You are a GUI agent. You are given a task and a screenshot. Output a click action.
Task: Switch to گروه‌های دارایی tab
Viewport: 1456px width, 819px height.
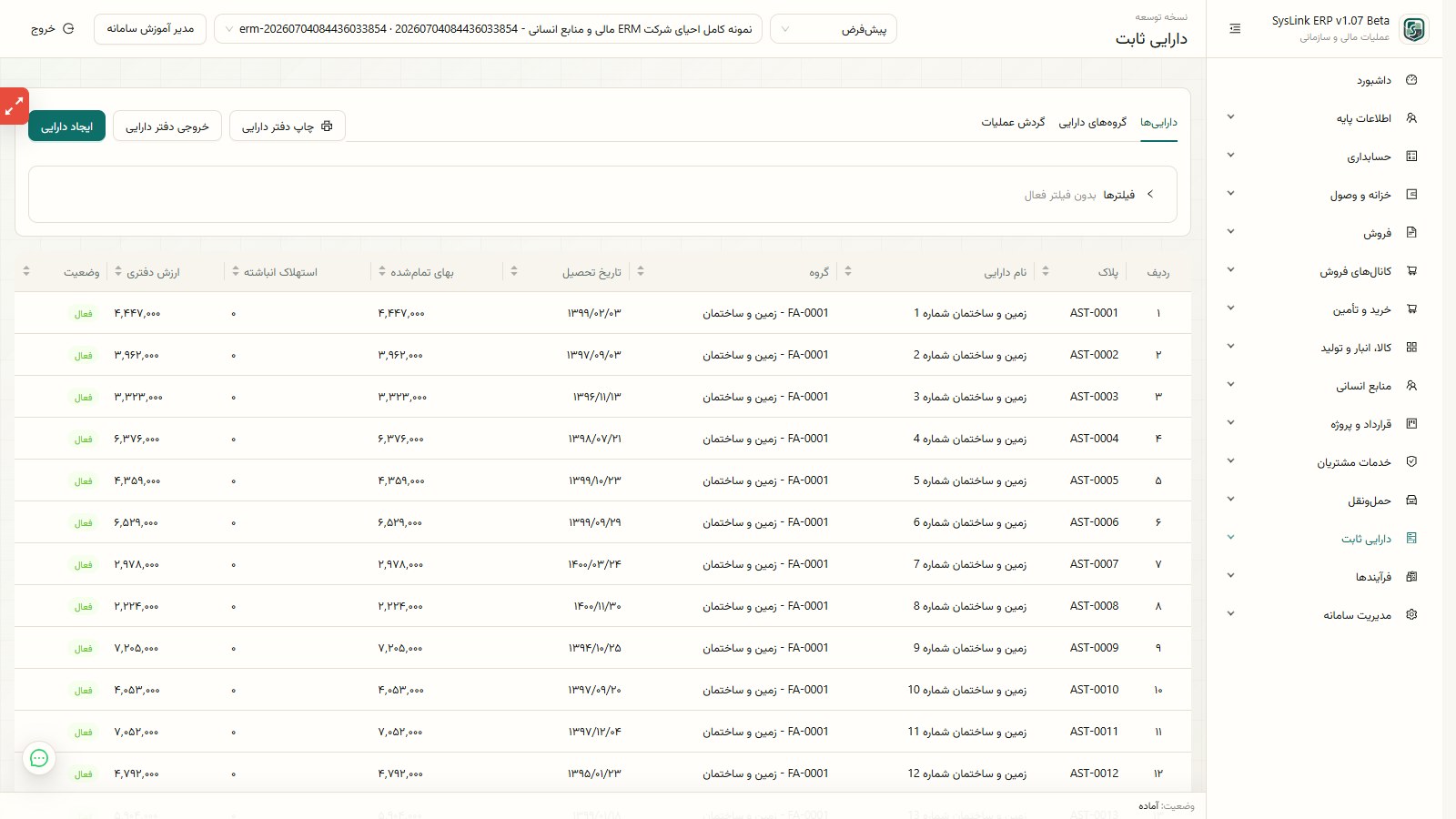1093,122
